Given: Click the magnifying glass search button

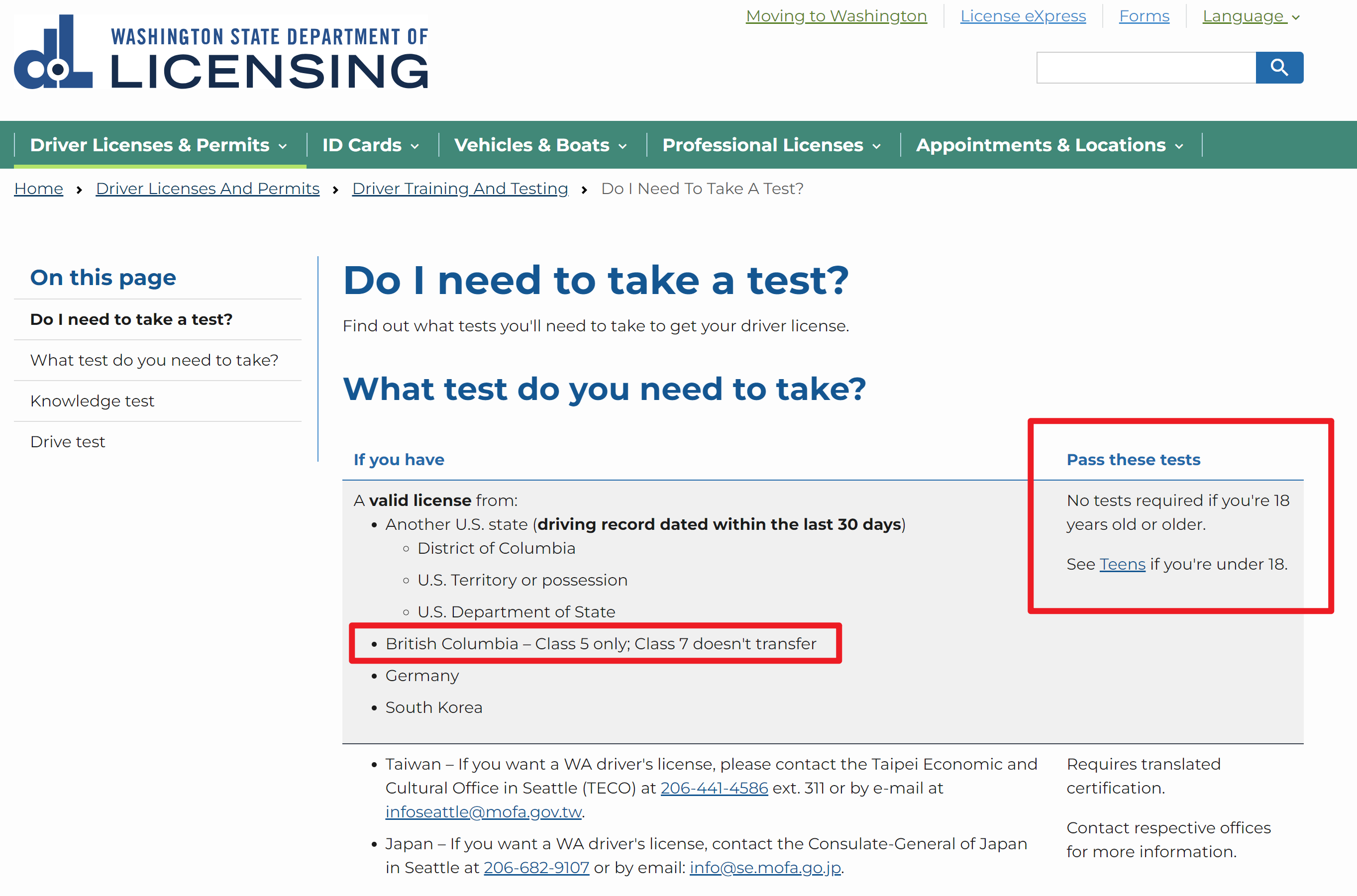Looking at the screenshot, I should click(x=1279, y=68).
